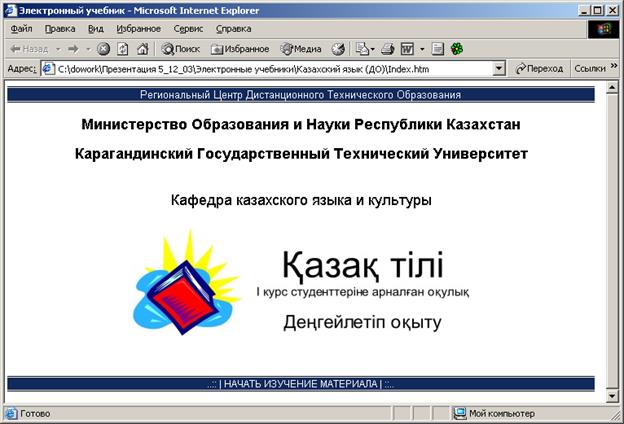Go to the Home page icon

click(x=141, y=48)
